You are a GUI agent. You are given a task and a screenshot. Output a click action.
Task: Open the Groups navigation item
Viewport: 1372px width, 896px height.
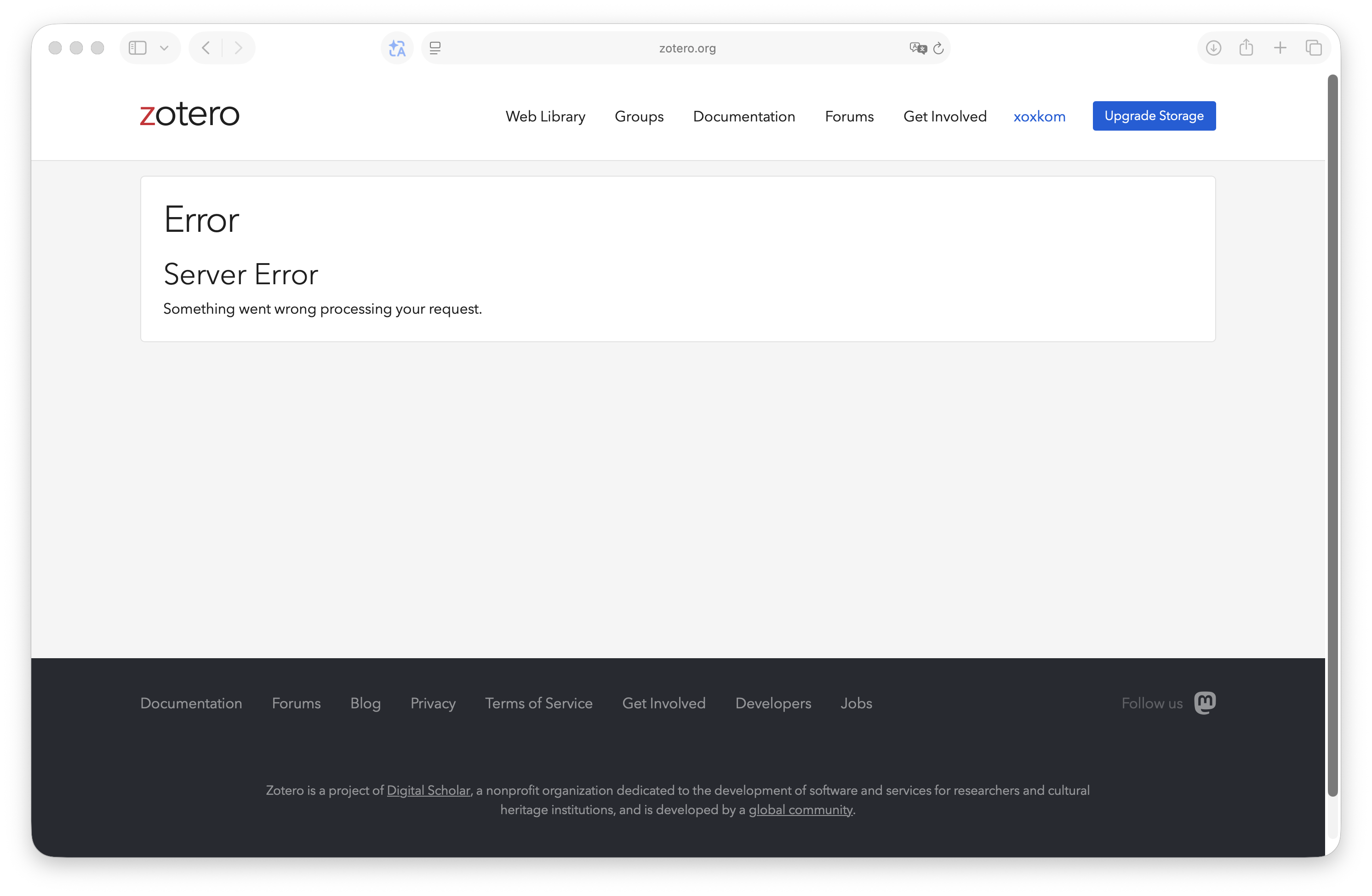[x=639, y=116]
